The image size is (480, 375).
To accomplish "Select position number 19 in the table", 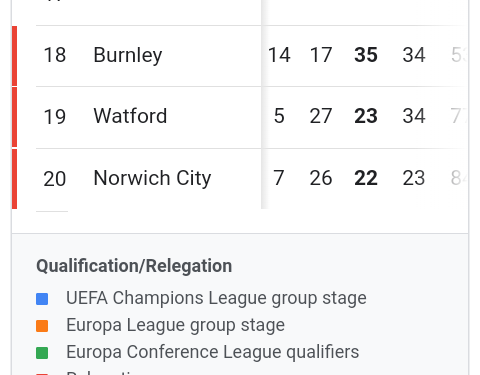I will click(x=55, y=117).
